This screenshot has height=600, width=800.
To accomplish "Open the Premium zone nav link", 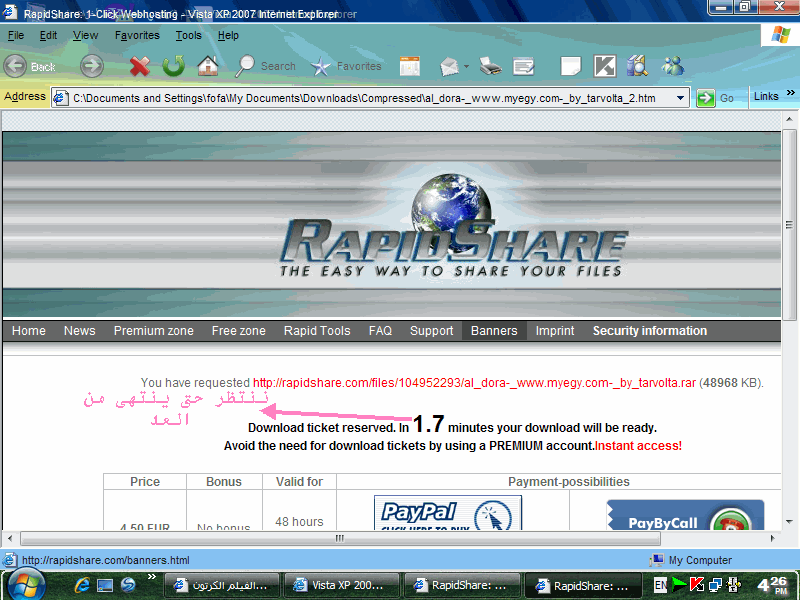I will [x=154, y=331].
